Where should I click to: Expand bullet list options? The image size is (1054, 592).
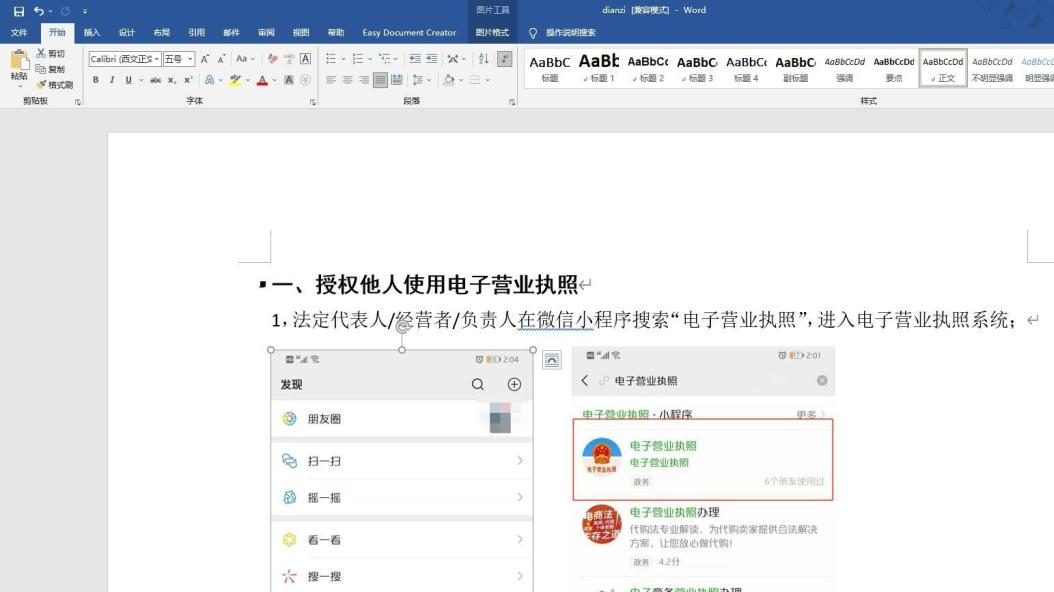(x=343, y=59)
